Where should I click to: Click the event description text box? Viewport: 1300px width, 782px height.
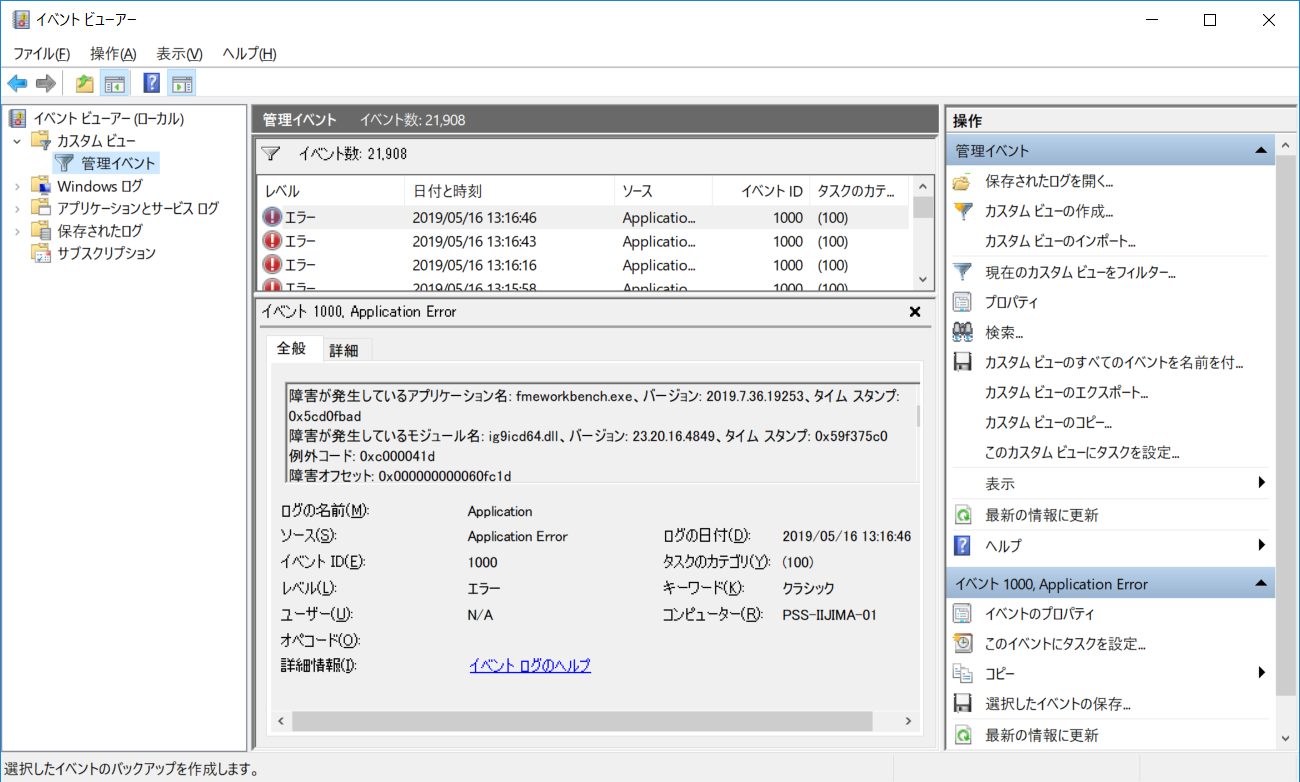pos(601,435)
